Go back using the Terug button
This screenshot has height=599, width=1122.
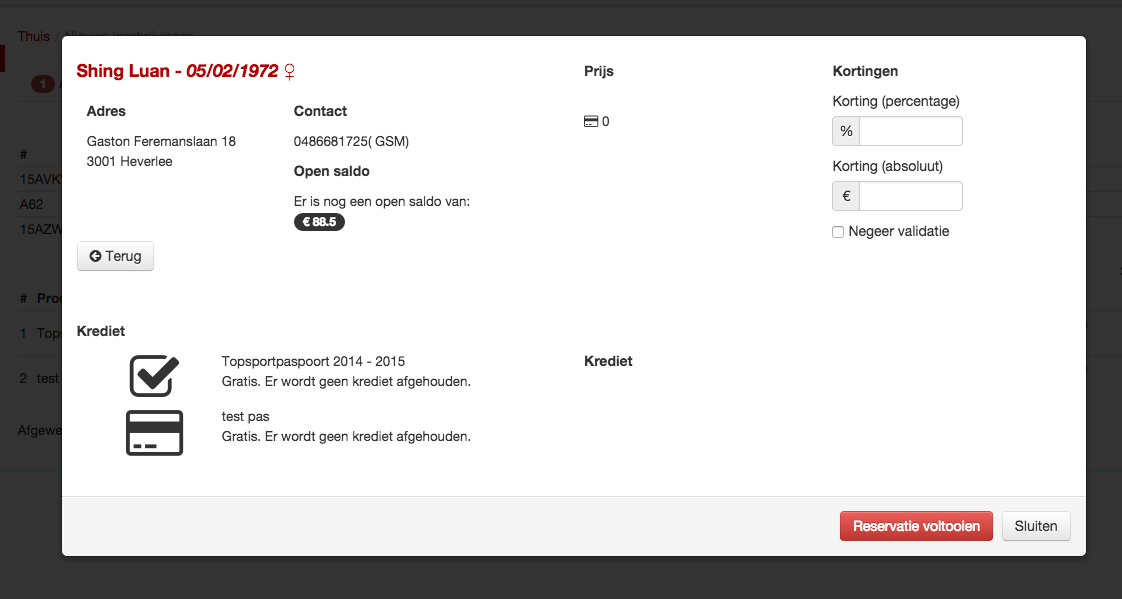(115, 256)
